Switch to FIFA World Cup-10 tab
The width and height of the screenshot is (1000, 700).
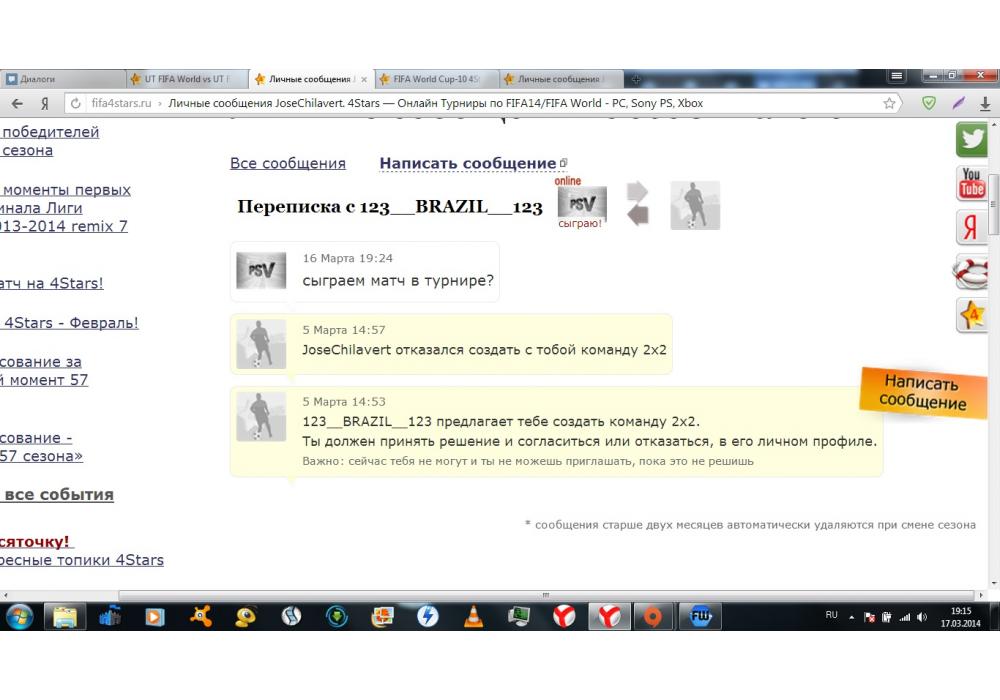(x=436, y=79)
